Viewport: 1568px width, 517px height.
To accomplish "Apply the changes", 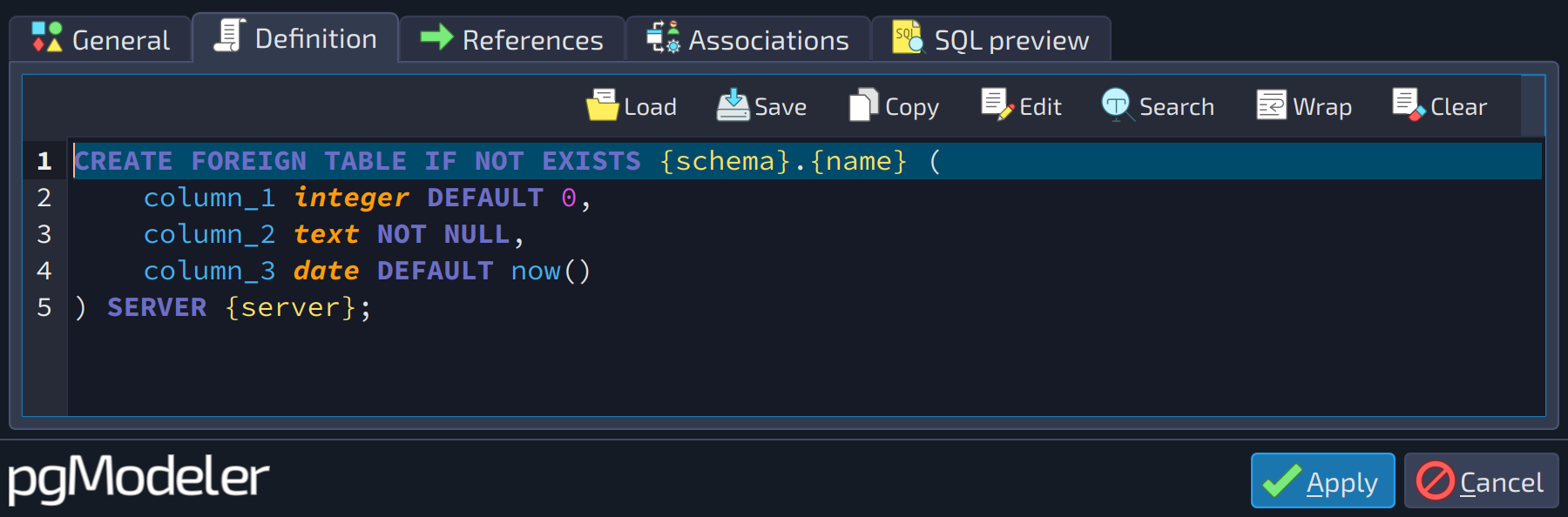I will [1322, 480].
